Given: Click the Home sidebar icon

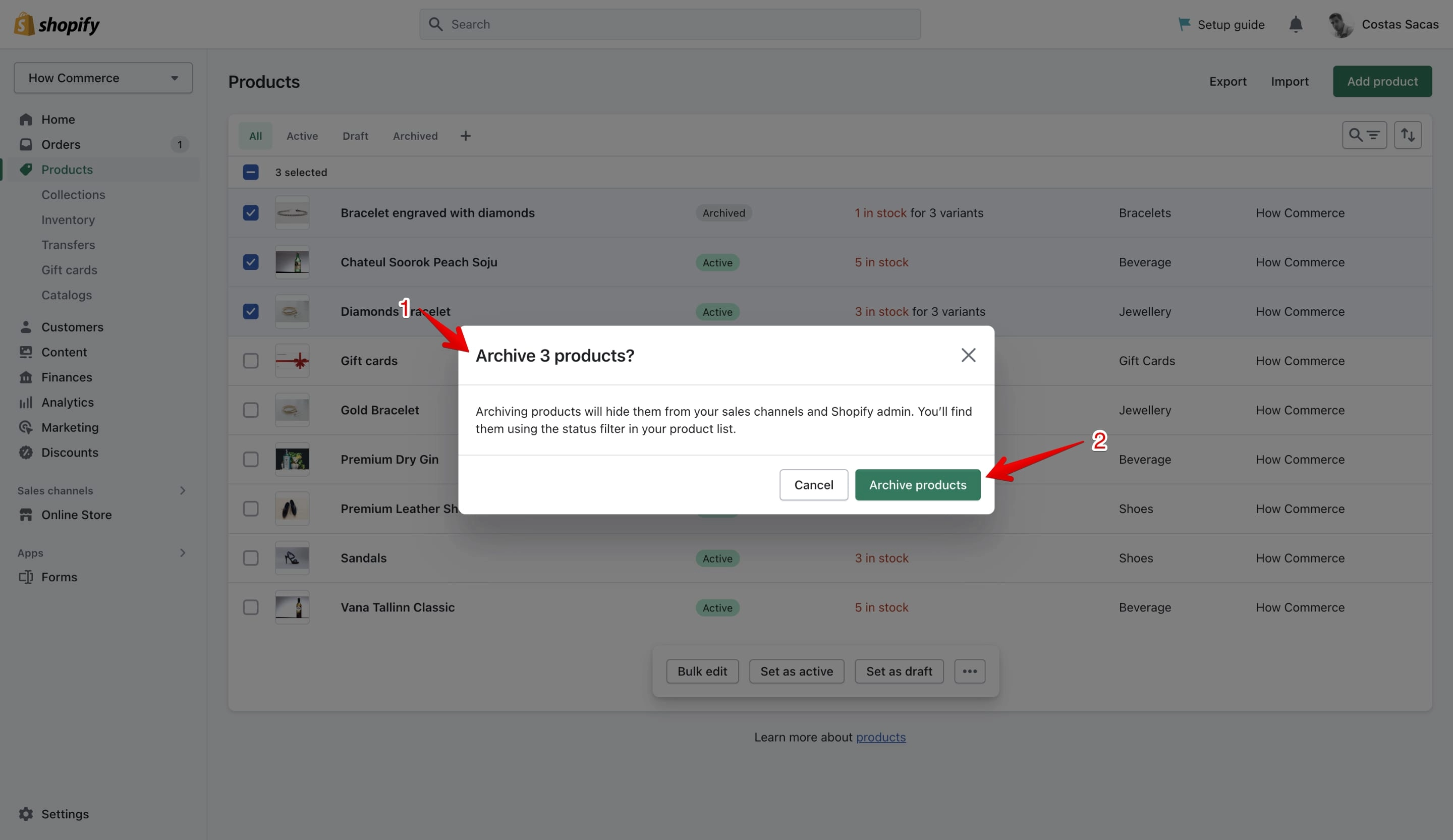Looking at the screenshot, I should tap(26, 120).
